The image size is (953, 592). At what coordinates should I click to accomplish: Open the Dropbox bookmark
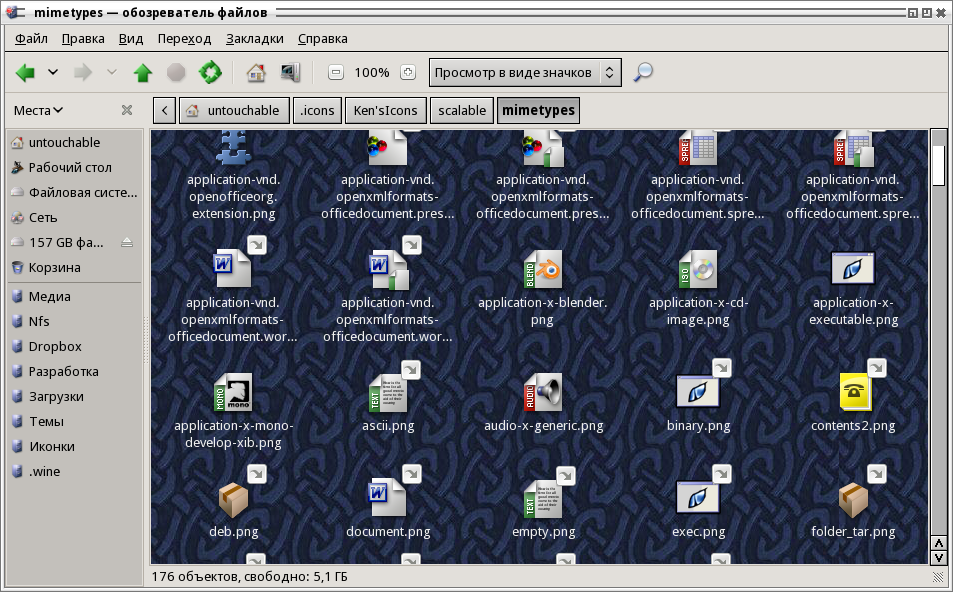coord(75,346)
